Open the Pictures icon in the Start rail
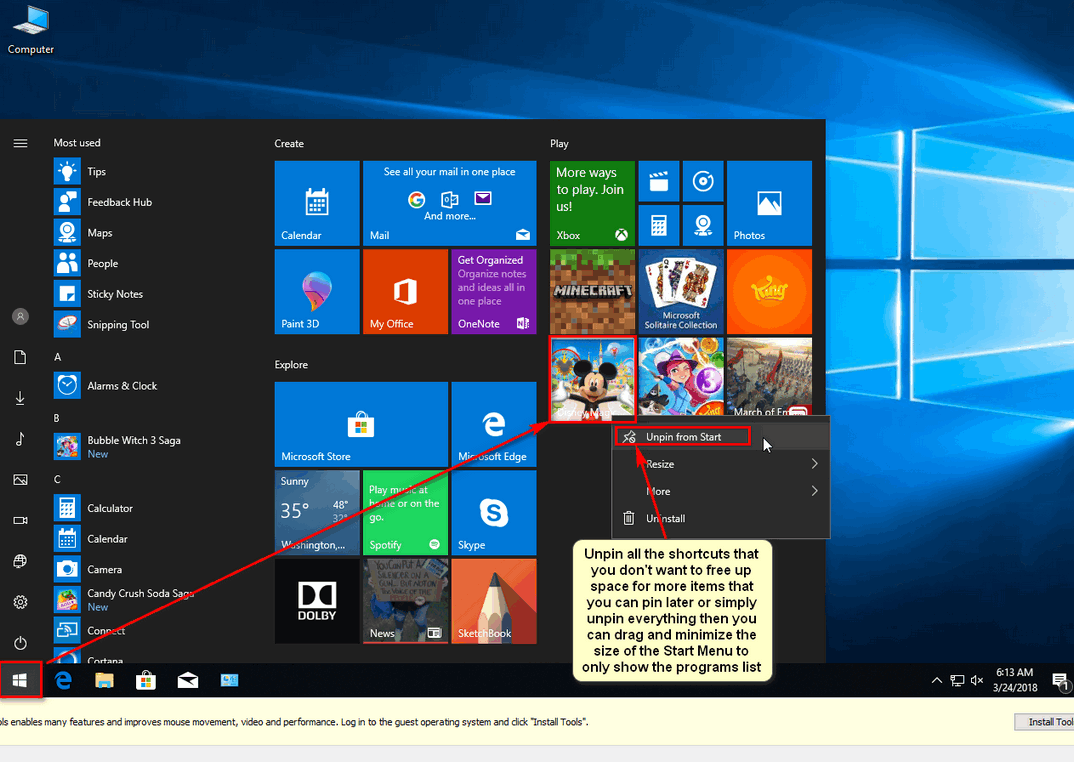The width and height of the screenshot is (1074, 762). click(x=21, y=480)
